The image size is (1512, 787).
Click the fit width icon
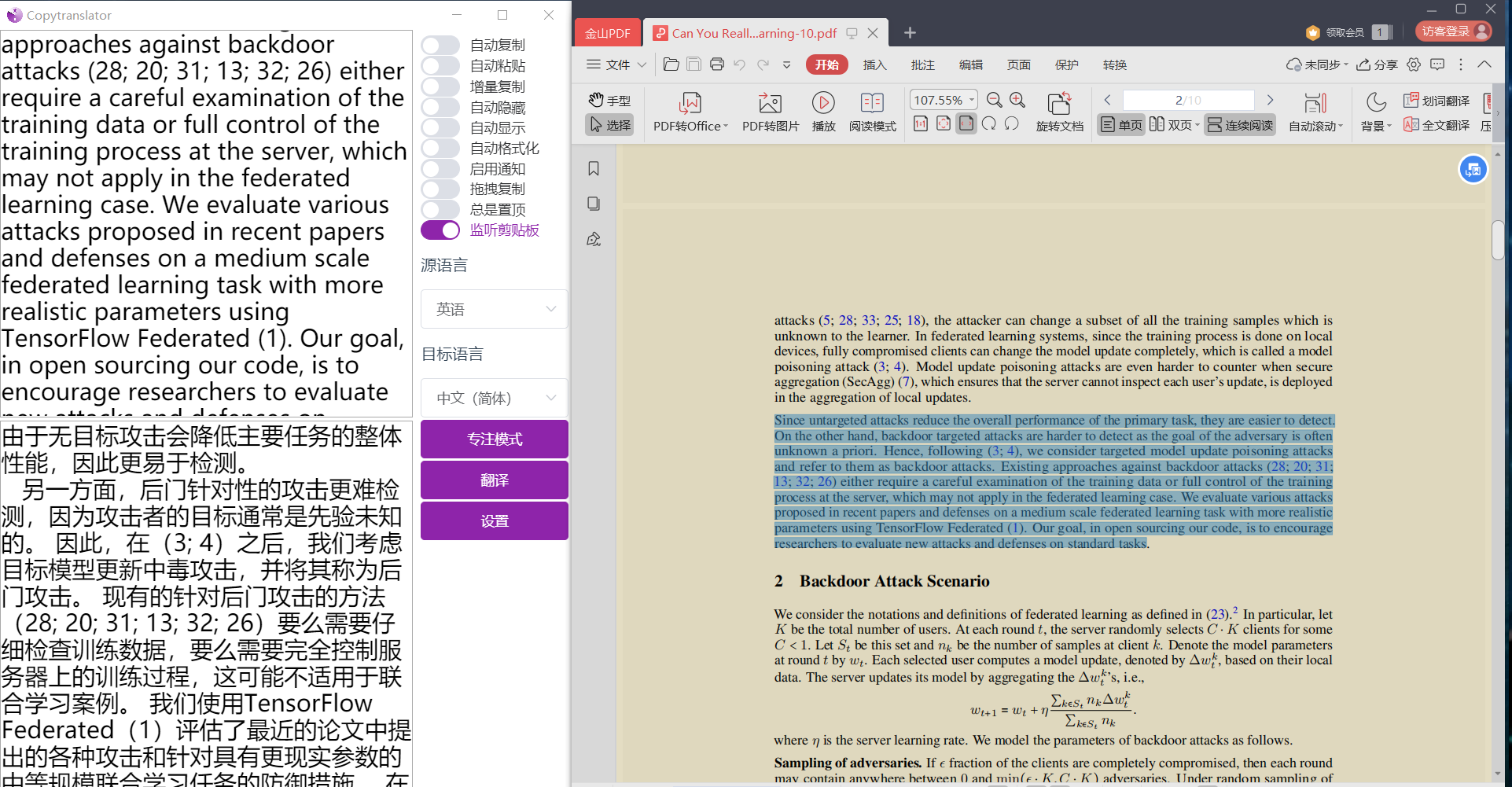point(966,123)
